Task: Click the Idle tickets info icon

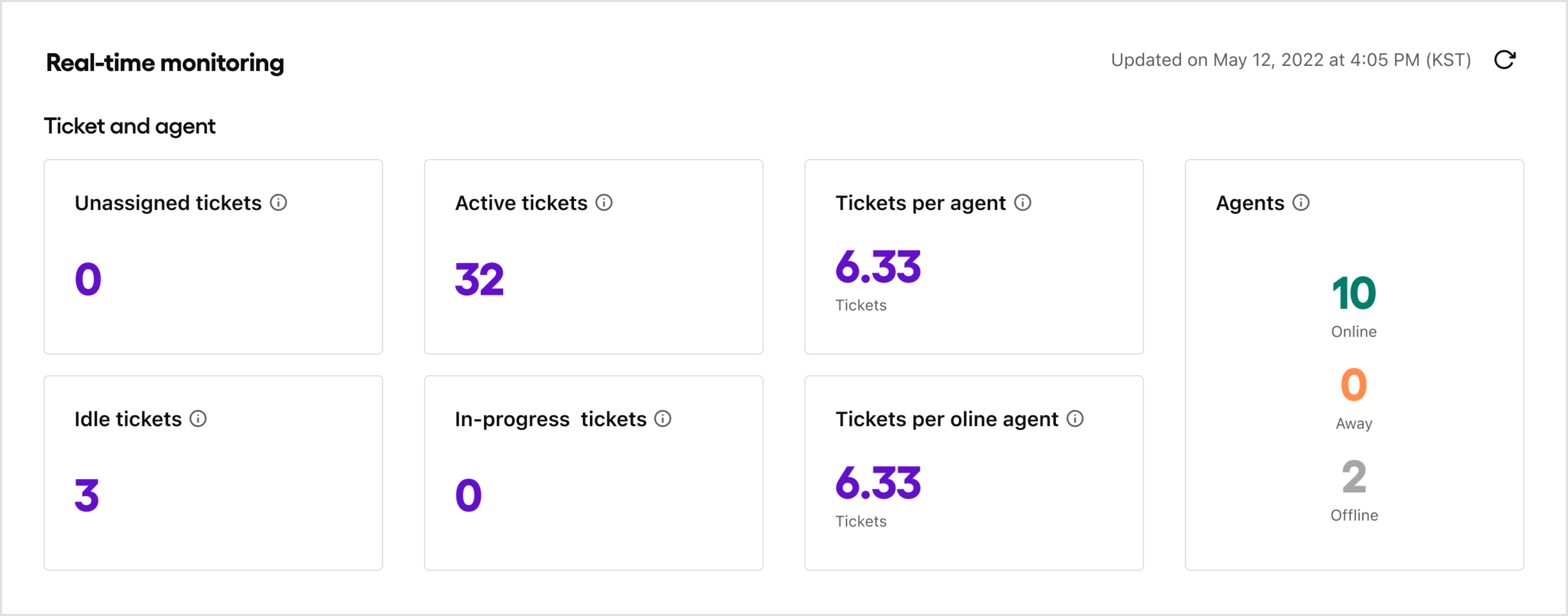Action: [198, 418]
